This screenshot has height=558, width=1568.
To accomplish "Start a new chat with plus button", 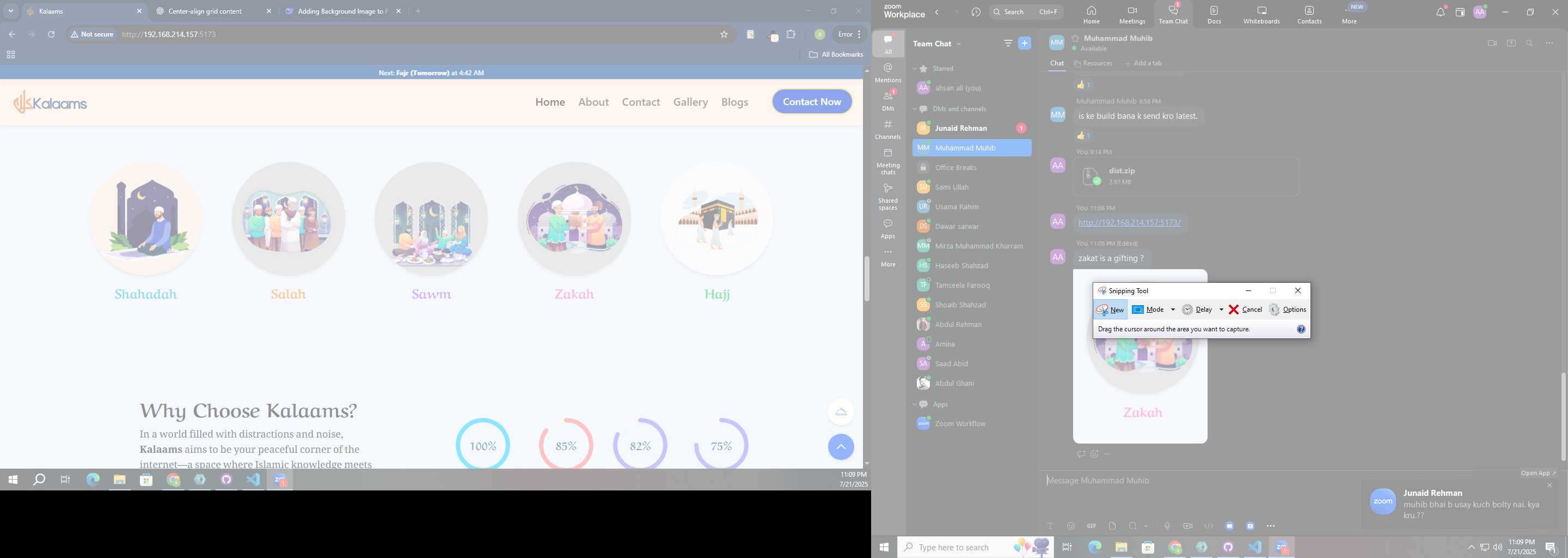I will click(x=1025, y=43).
